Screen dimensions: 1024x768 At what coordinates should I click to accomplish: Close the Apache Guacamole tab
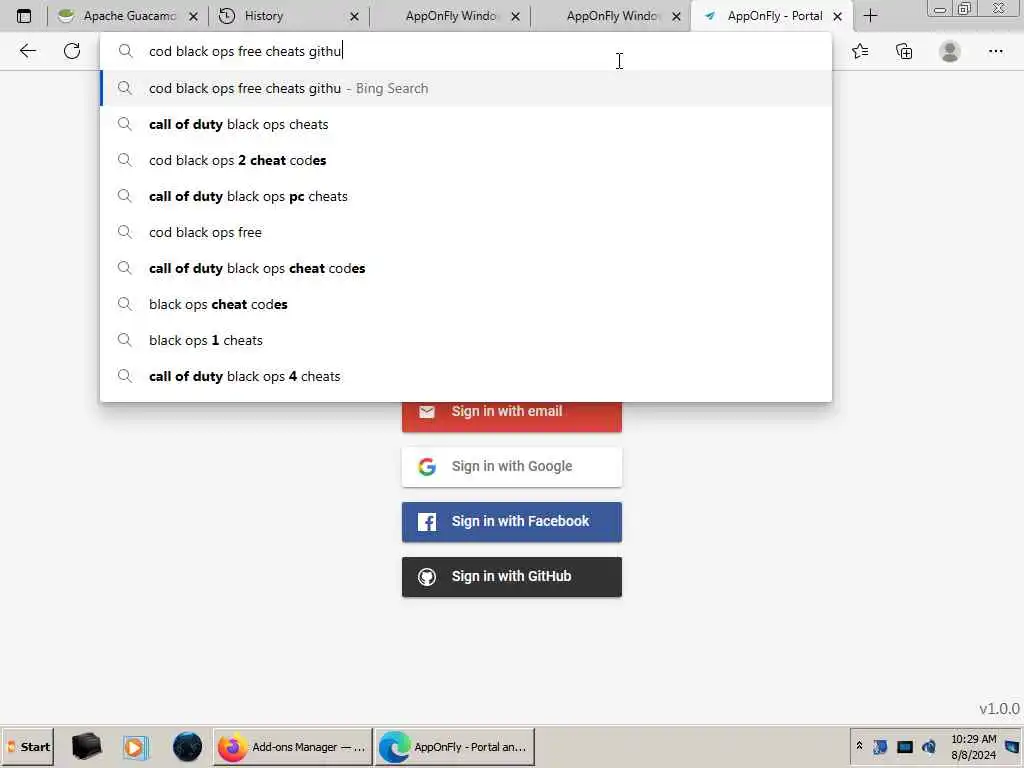tap(193, 17)
